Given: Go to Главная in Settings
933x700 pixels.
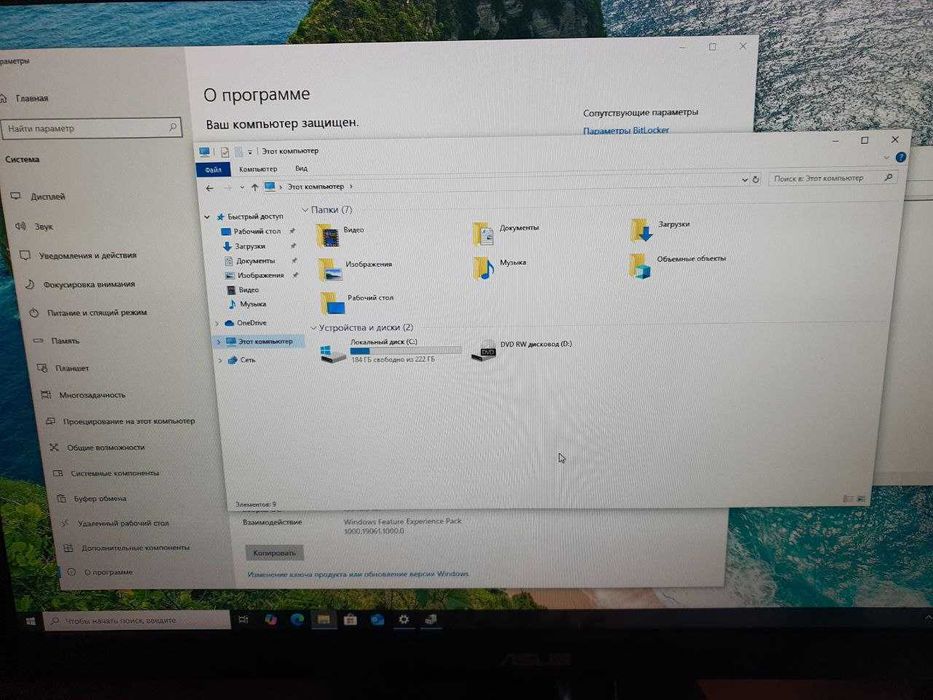Looking at the screenshot, I should tap(32, 98).
